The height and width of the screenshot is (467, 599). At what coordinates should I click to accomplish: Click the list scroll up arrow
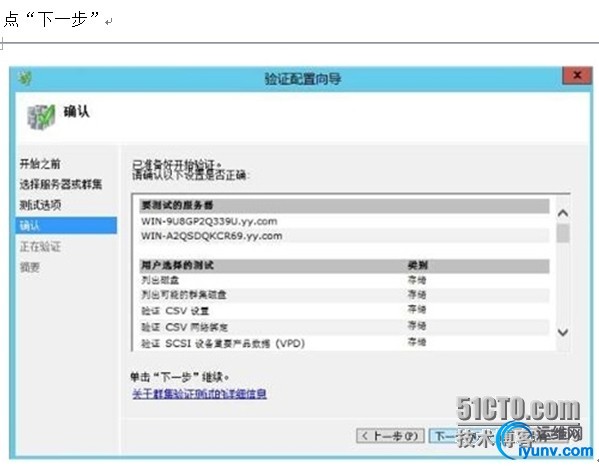(x=563, y=213)
